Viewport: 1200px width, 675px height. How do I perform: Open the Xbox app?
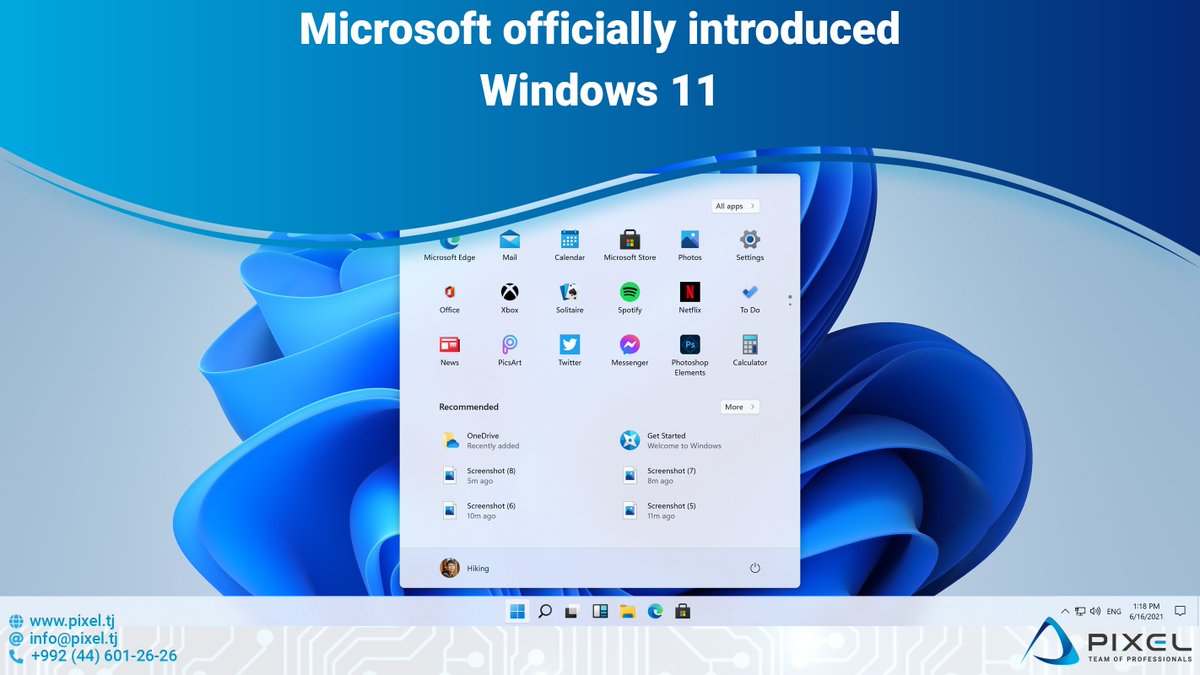(510, 299)
